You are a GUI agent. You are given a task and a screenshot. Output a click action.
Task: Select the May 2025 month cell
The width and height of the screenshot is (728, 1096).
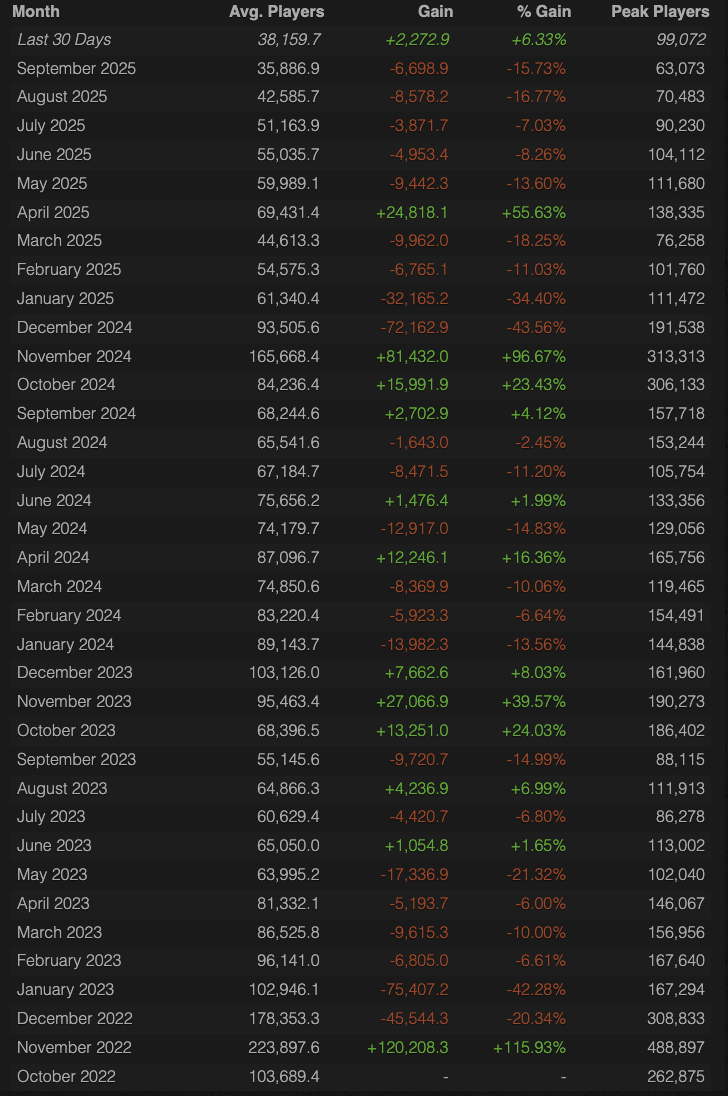pyautogui.click(x=52, y=183)
